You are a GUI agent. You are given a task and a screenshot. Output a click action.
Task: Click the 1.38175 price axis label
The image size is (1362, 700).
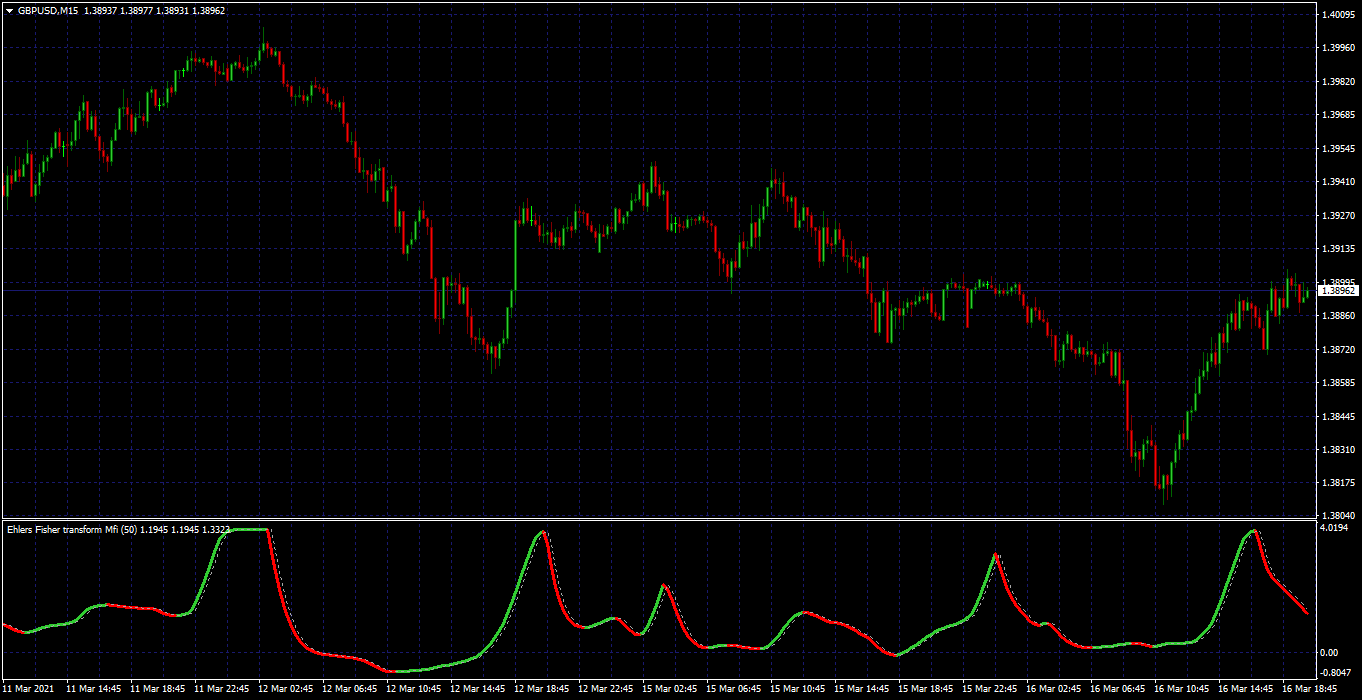(1338, 483)
